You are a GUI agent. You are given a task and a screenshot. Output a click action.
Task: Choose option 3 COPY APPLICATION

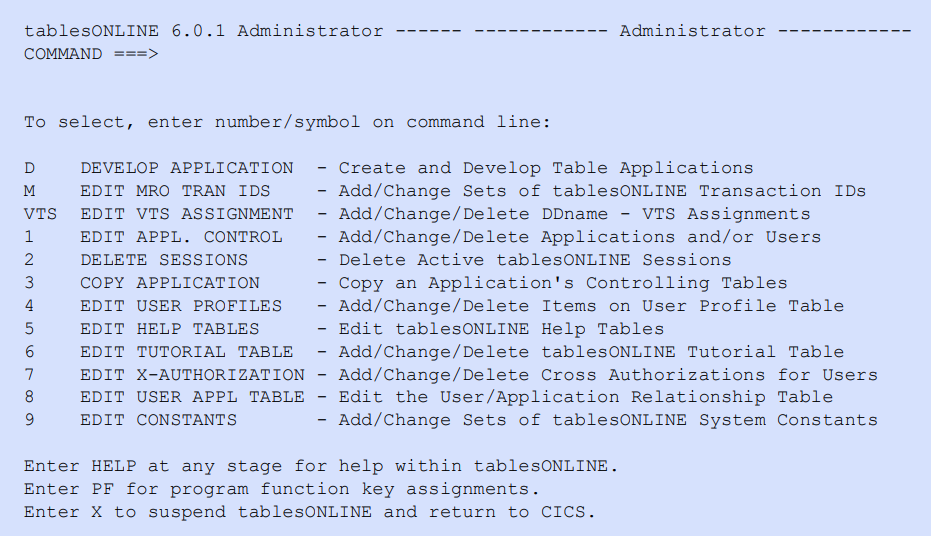click(142, 283)
